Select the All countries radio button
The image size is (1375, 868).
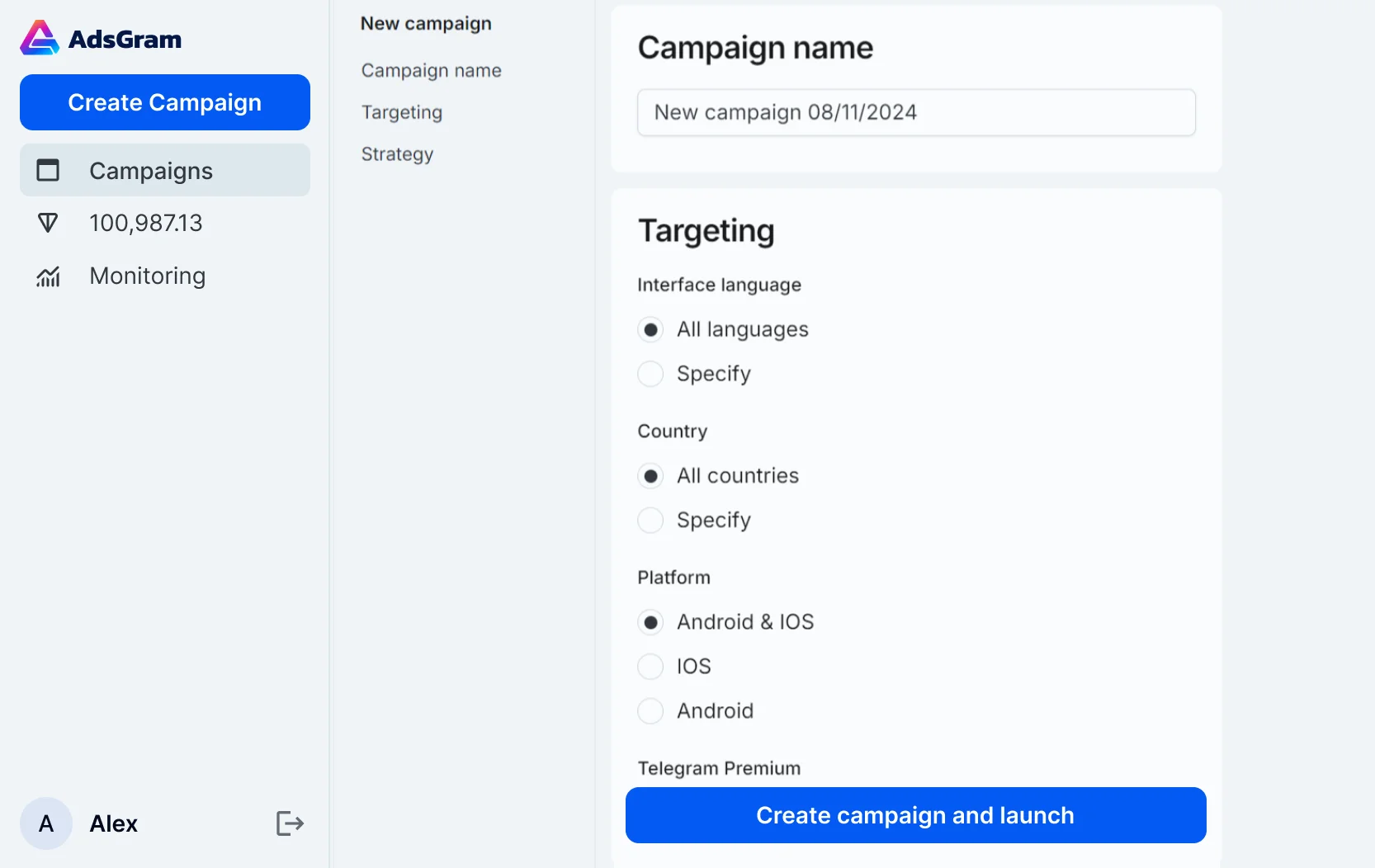point(650,476)
